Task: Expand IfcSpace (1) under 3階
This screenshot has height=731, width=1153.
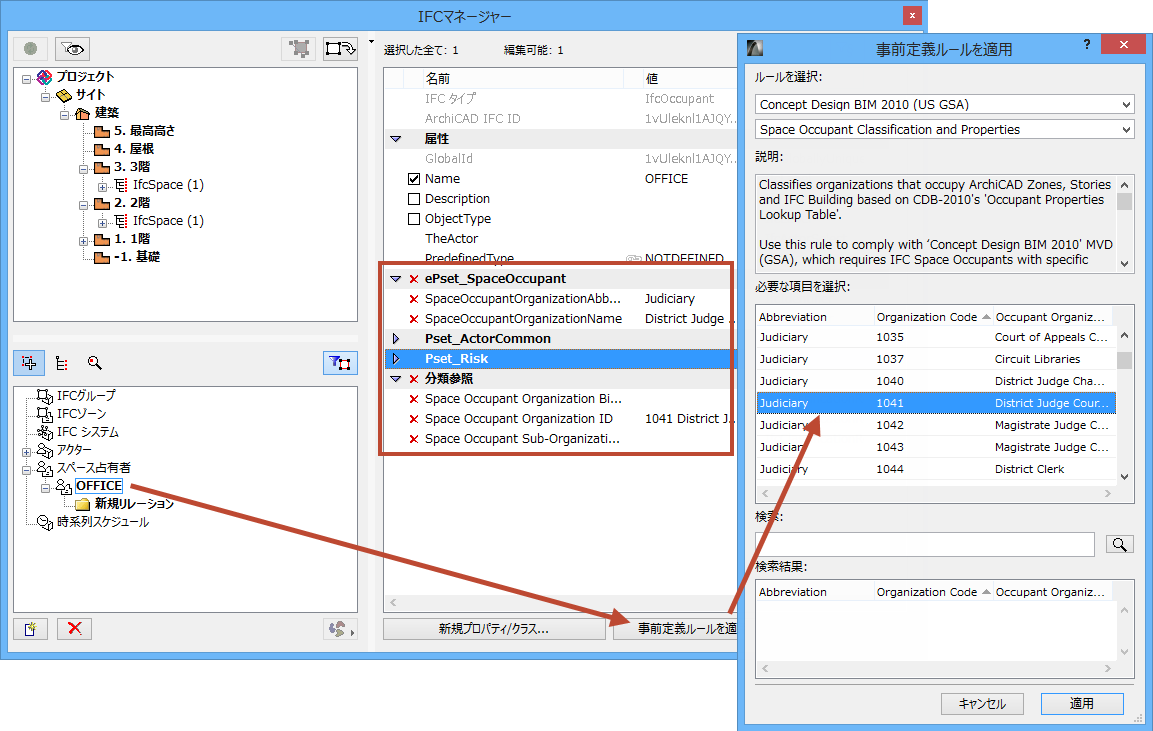Action: click(x=102, y=185)
